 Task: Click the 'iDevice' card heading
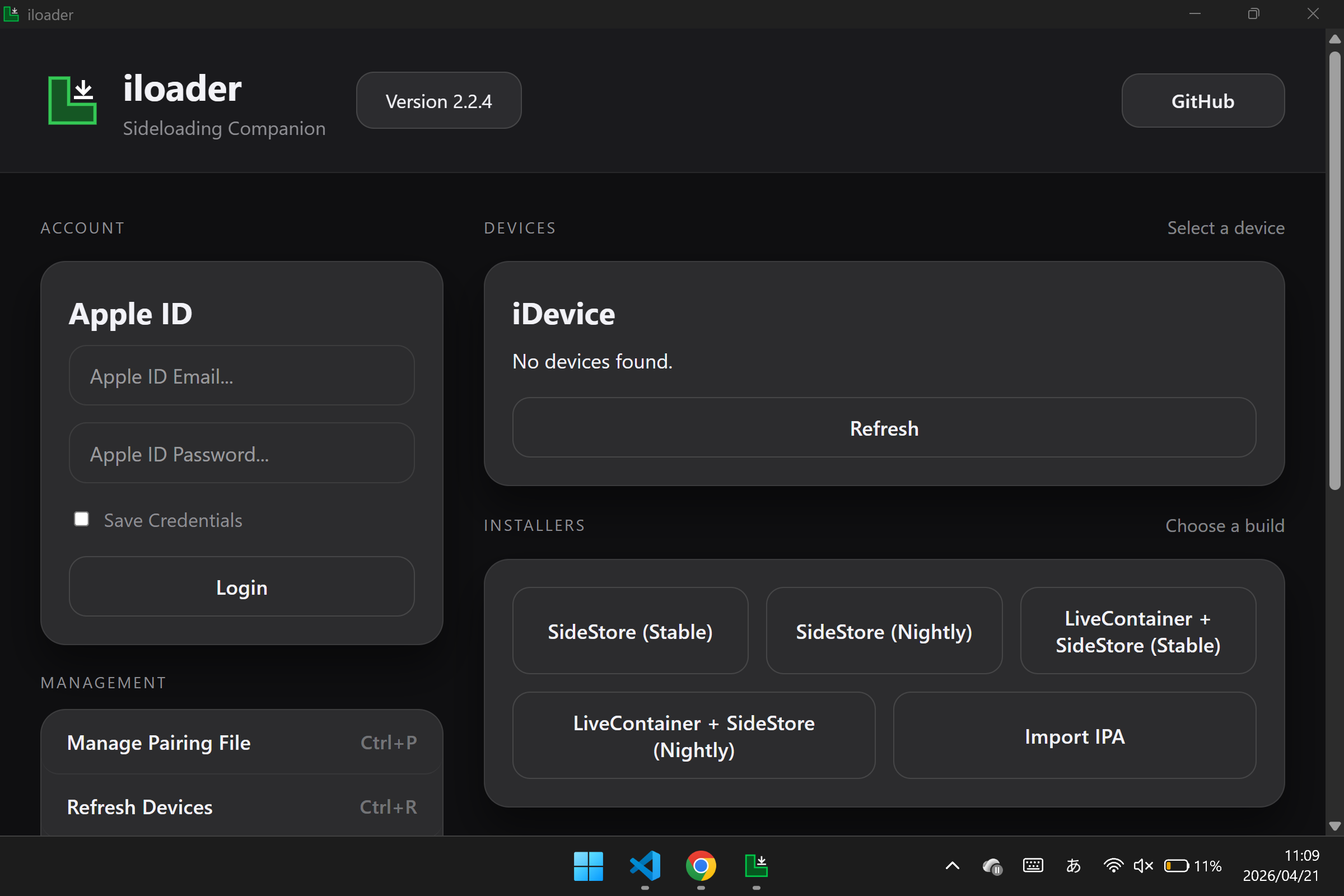click(563, 314)
